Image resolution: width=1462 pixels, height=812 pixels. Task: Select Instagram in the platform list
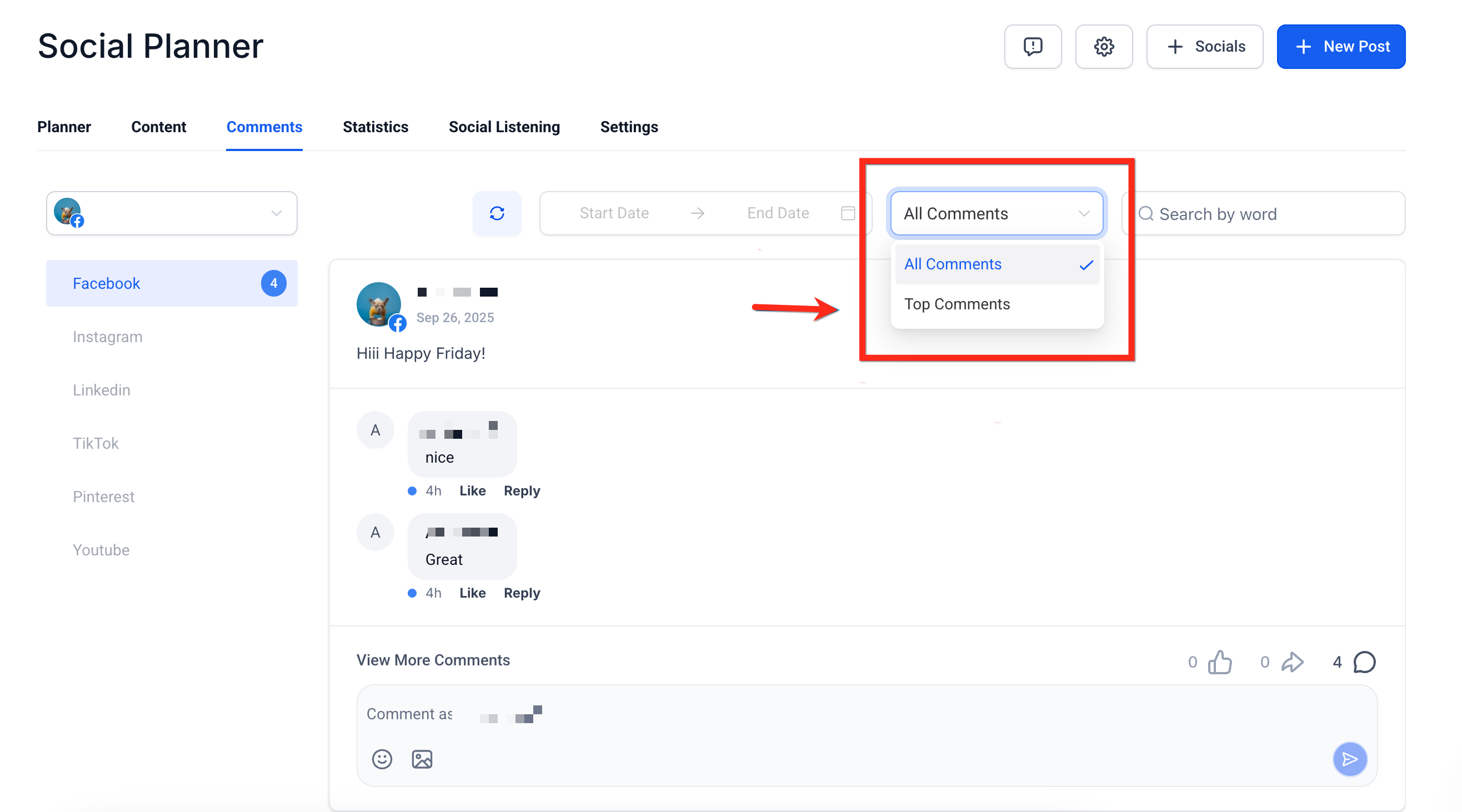pyautogui.click(x=107, y=337)
